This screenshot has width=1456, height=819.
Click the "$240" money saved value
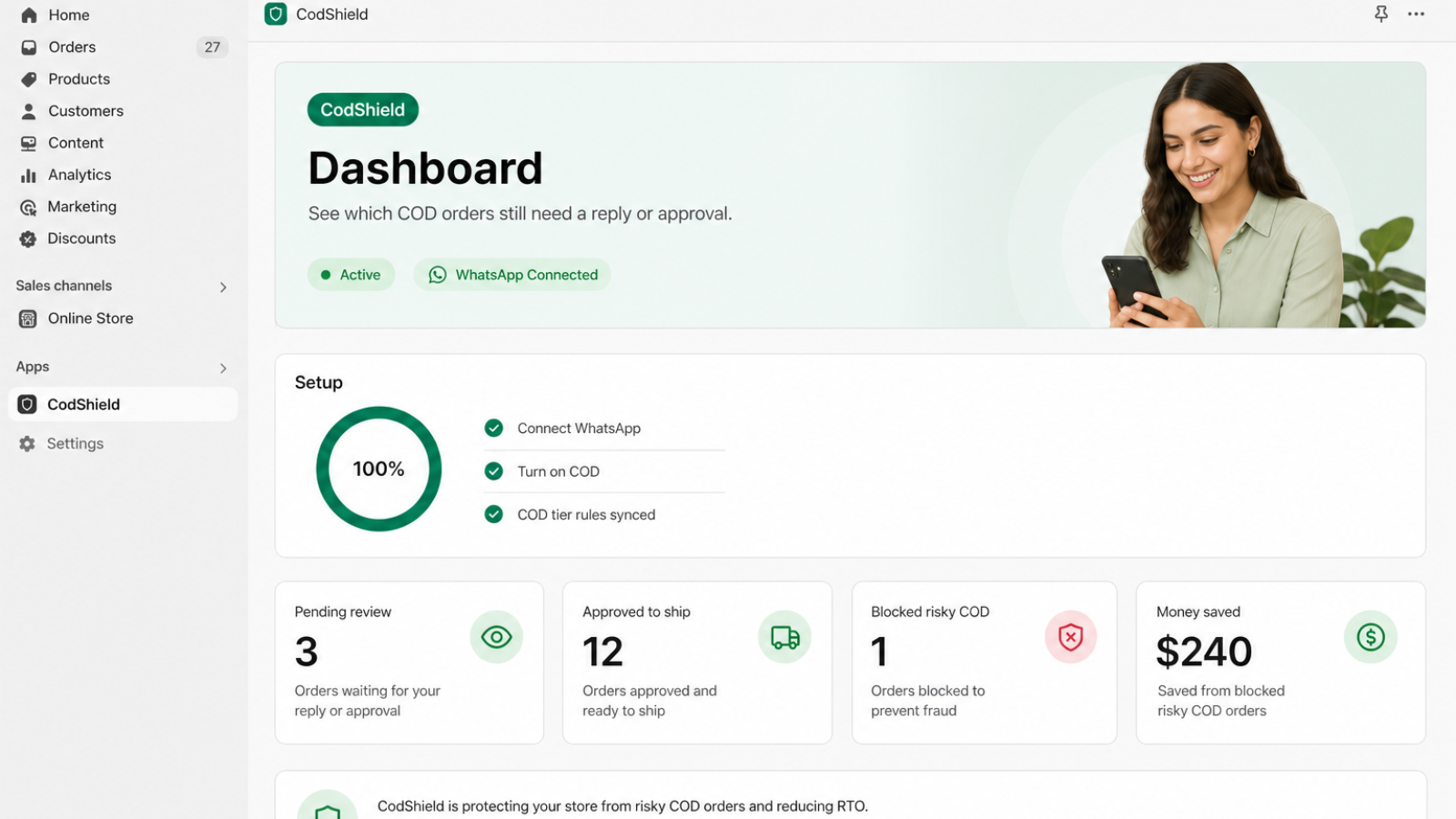(1204, 652)
